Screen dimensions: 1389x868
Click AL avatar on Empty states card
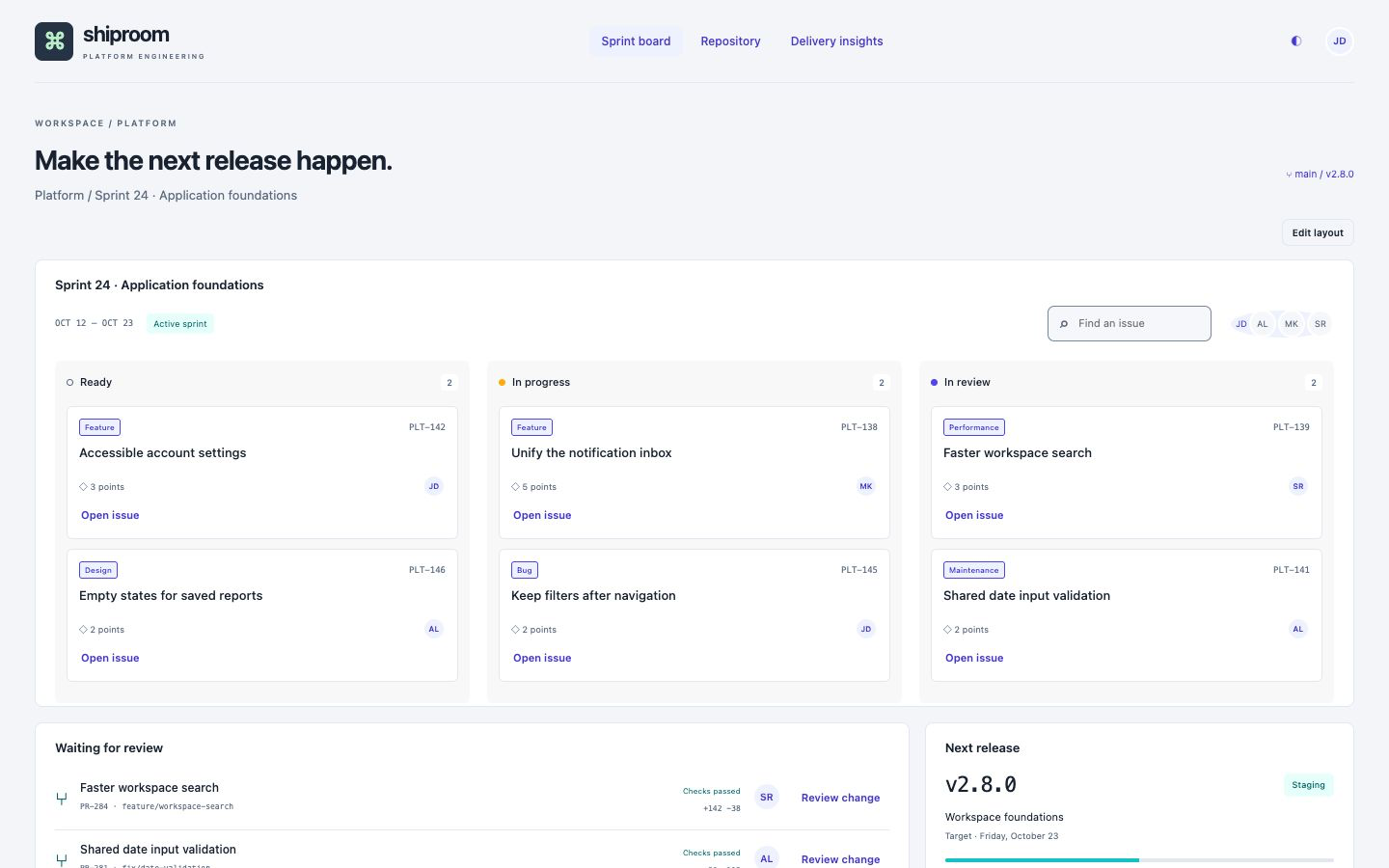[x=434, y=629]
